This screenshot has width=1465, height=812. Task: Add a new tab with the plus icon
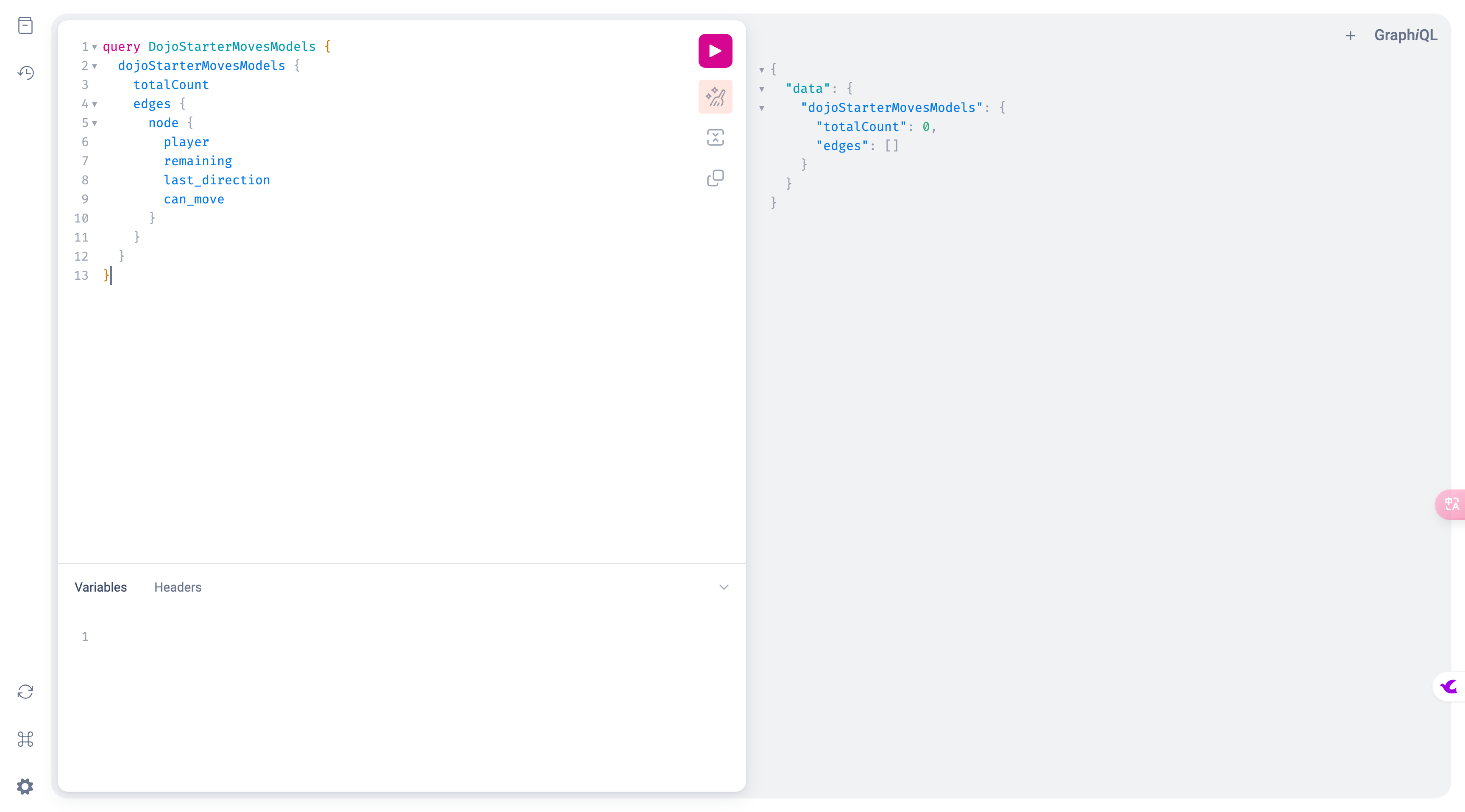(x=1350, y=36)
